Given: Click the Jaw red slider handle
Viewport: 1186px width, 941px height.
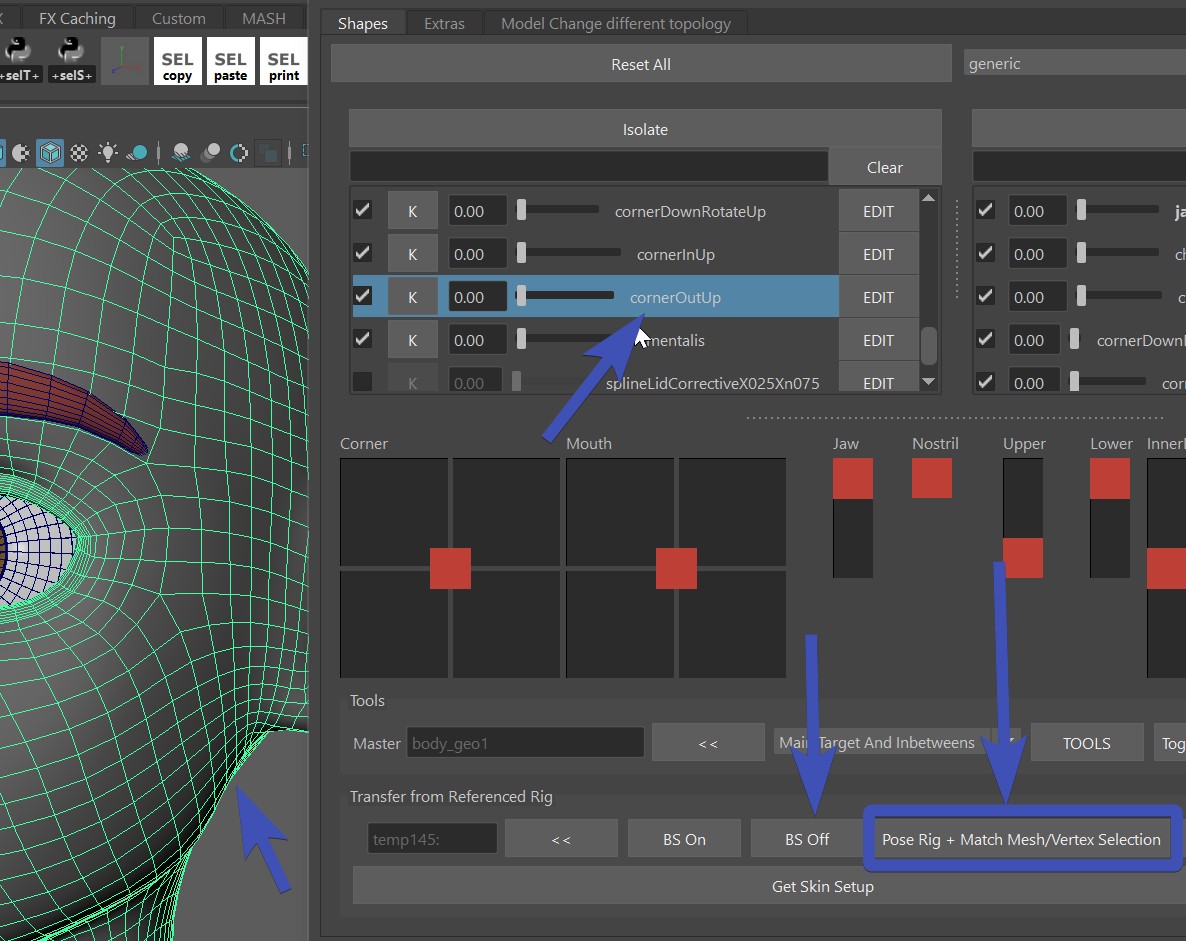Looking at the screenshot, I should (852, 478).
